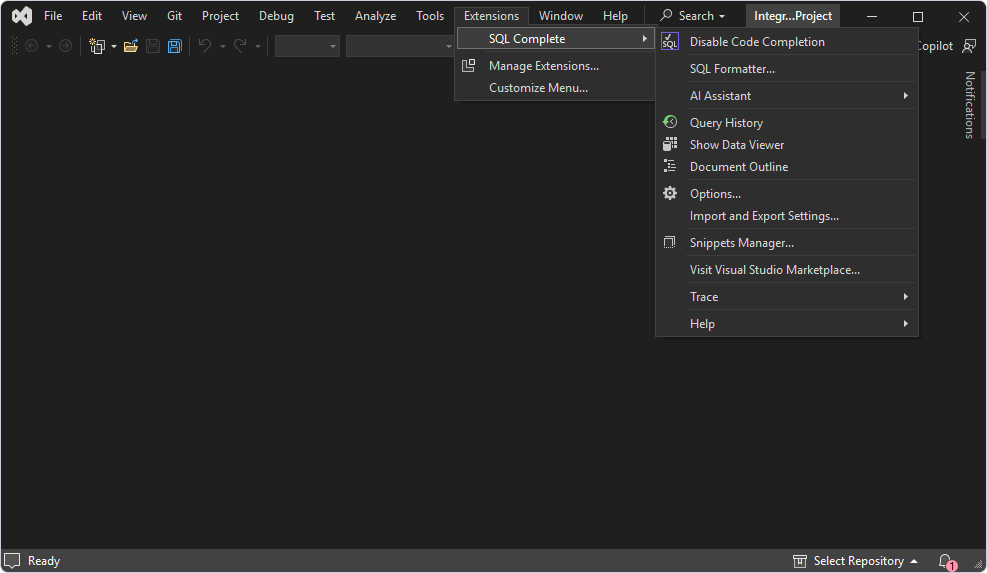The image size is (987, 573).
Task: Open the File menu
Action: [53, 16]
